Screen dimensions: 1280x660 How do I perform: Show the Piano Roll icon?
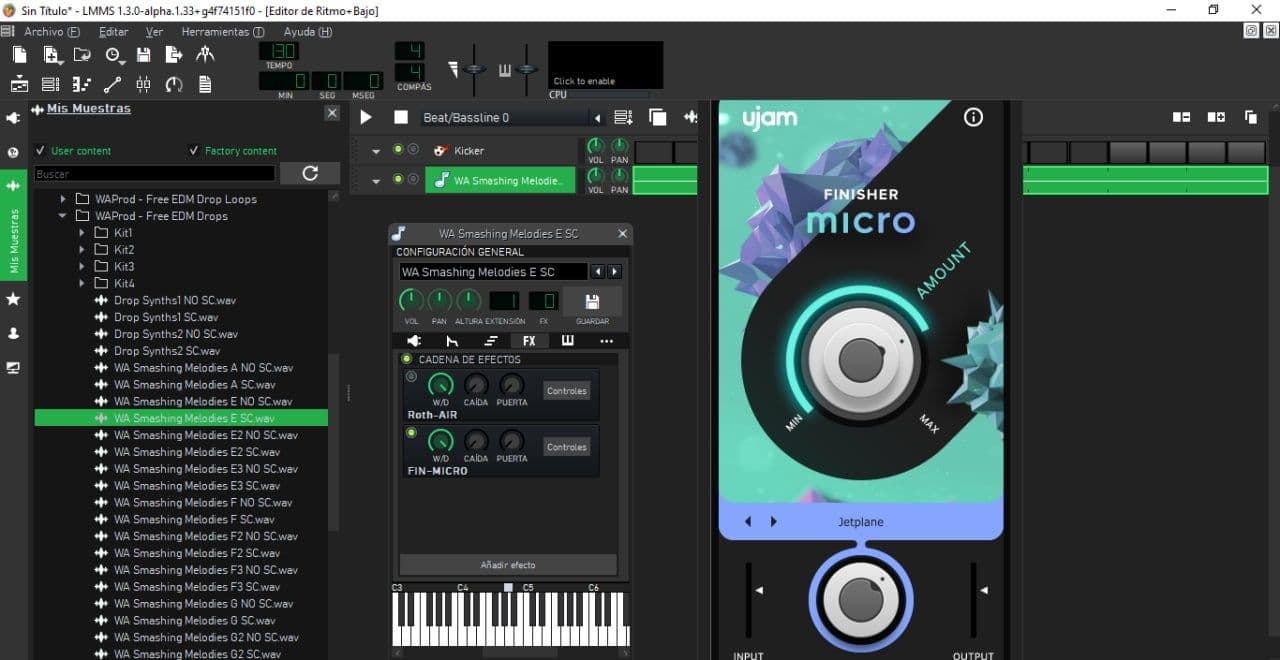pyautogui.click(x=82, y=85)
